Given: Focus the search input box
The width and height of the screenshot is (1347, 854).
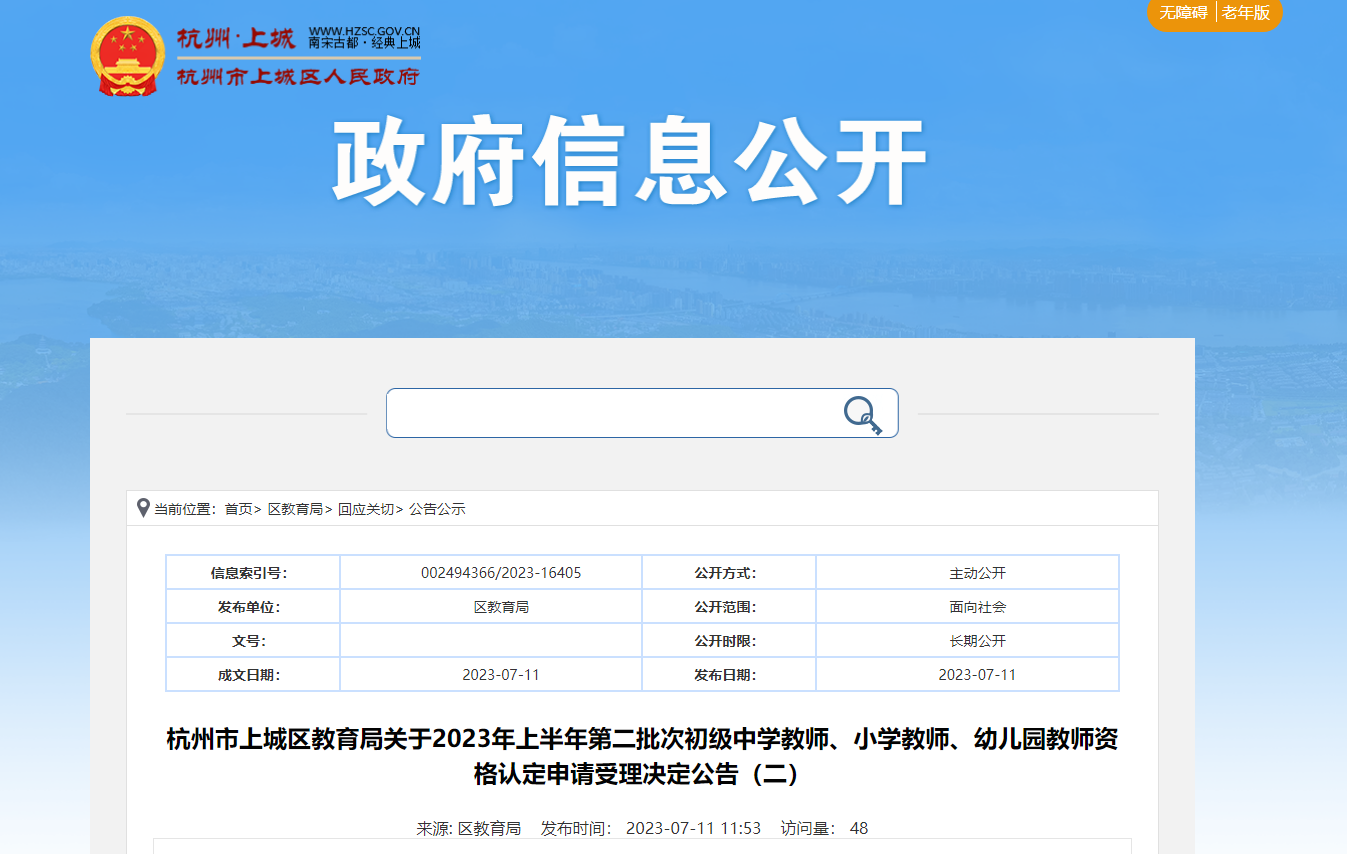Looking at the screenshot, I should click(x=610, y=413).
